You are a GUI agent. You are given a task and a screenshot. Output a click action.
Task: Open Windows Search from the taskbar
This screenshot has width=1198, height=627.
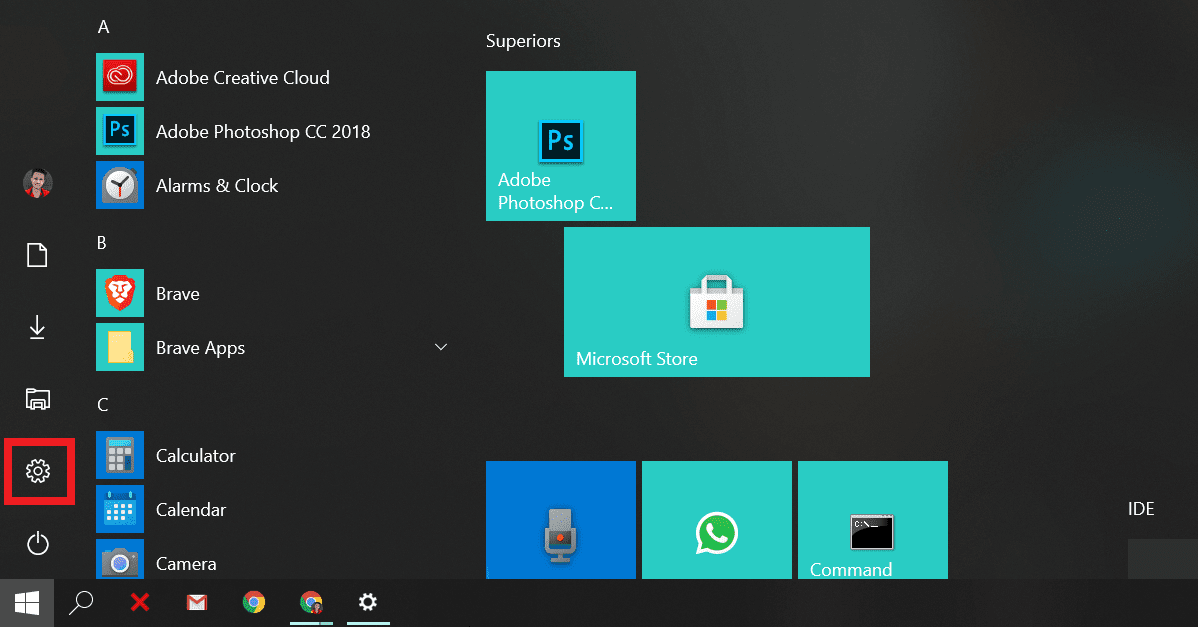pyautogui.click(x=81, y=602)
